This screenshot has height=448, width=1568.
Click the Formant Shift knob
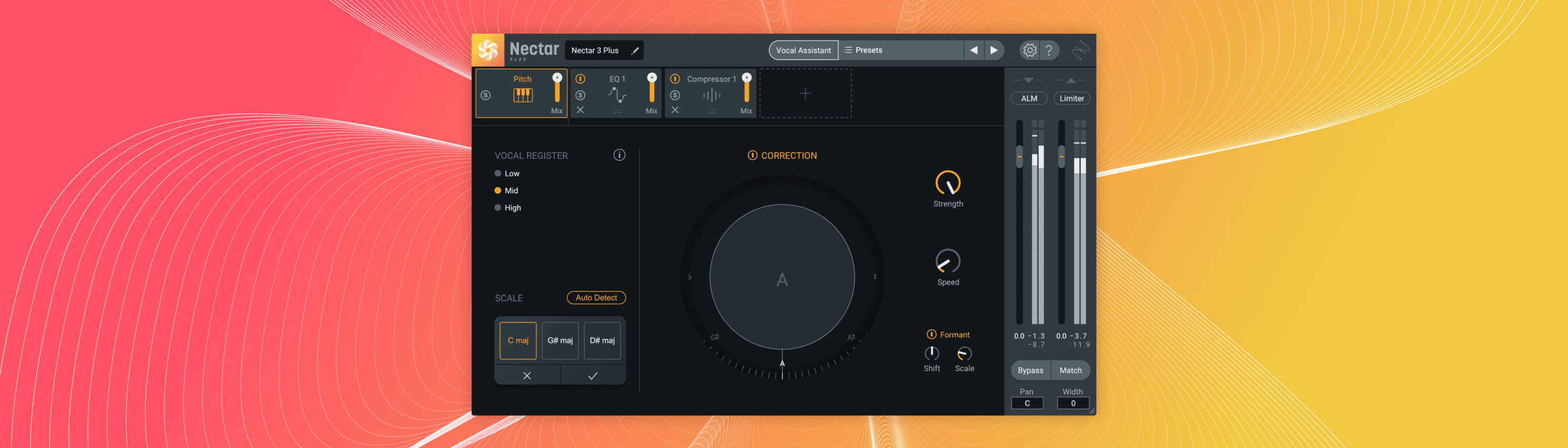click(932, 354)
